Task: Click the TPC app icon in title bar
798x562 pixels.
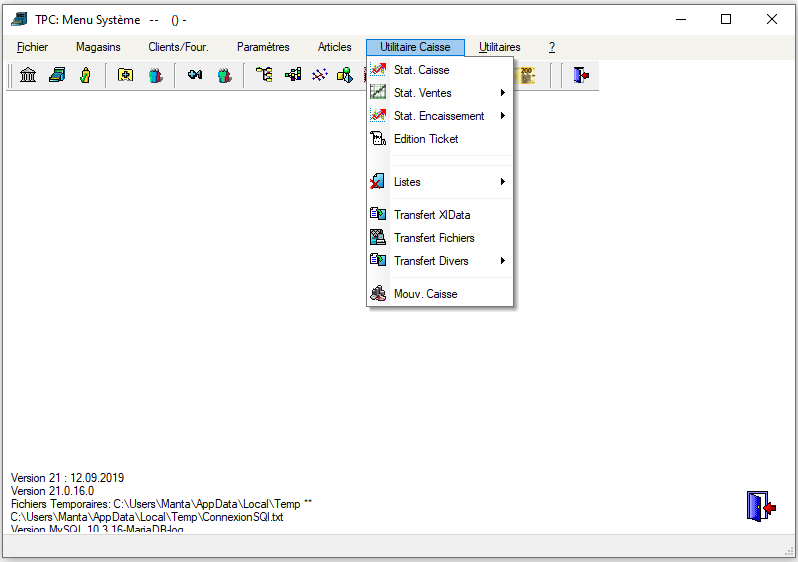Action: tap(19, 19)
